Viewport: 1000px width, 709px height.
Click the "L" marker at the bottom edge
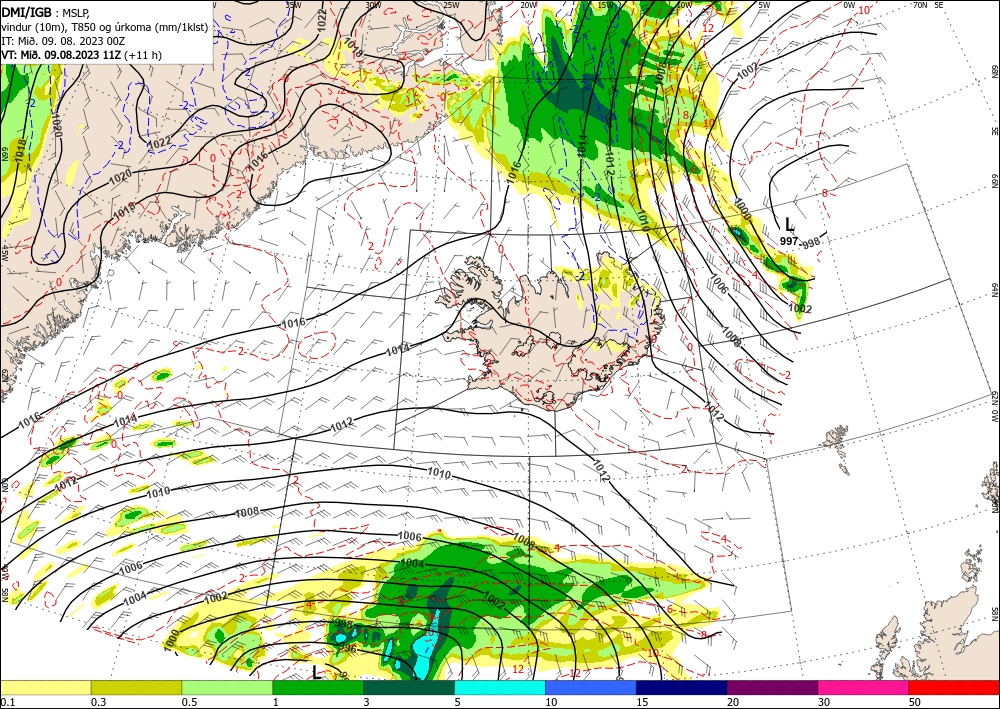(316, 672)
